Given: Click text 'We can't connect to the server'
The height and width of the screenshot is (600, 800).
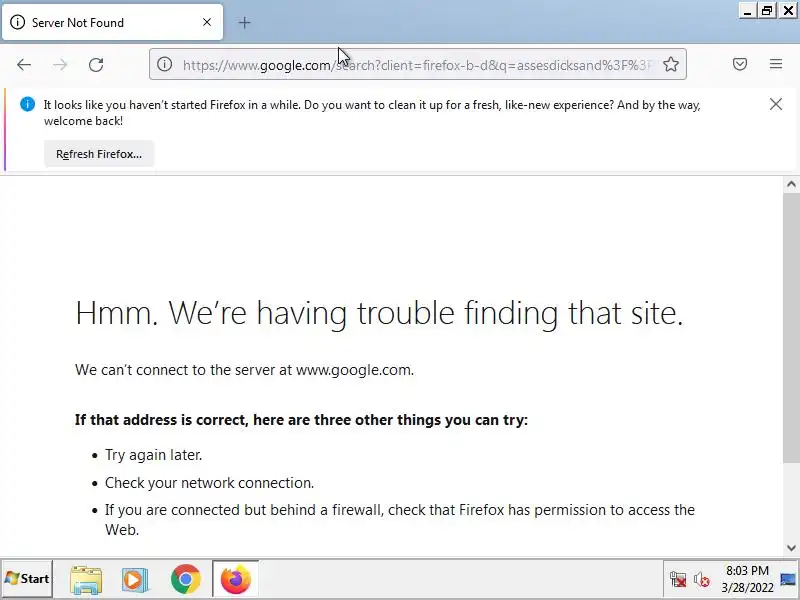Looking at the screenshot, I should 244,370.
